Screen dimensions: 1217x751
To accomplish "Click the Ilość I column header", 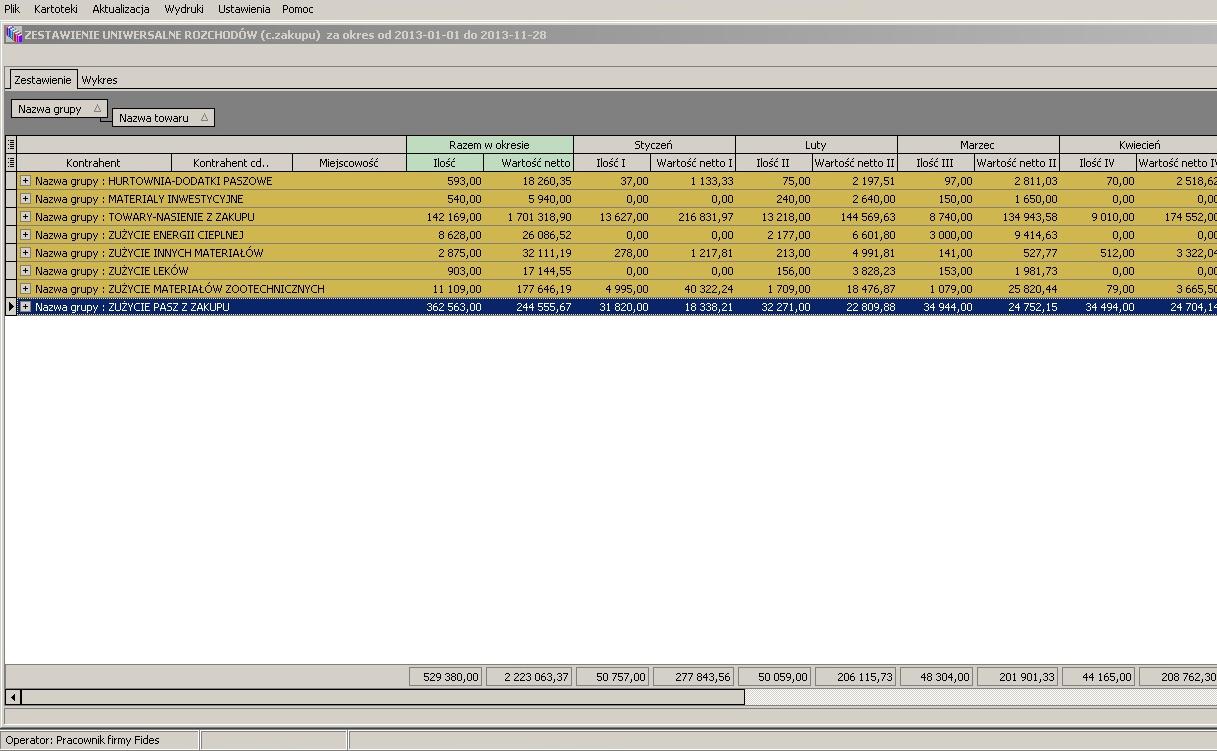I will (x=611, y=163).
